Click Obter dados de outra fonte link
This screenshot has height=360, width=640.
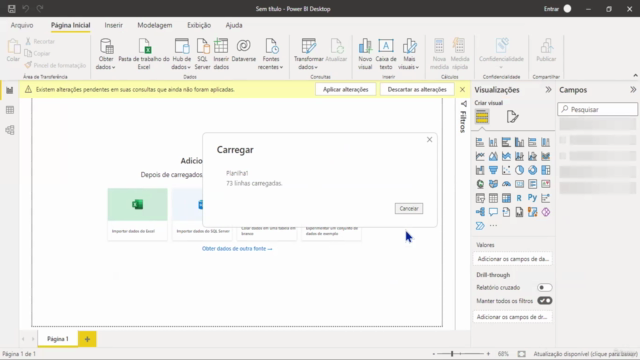(237, 249)
